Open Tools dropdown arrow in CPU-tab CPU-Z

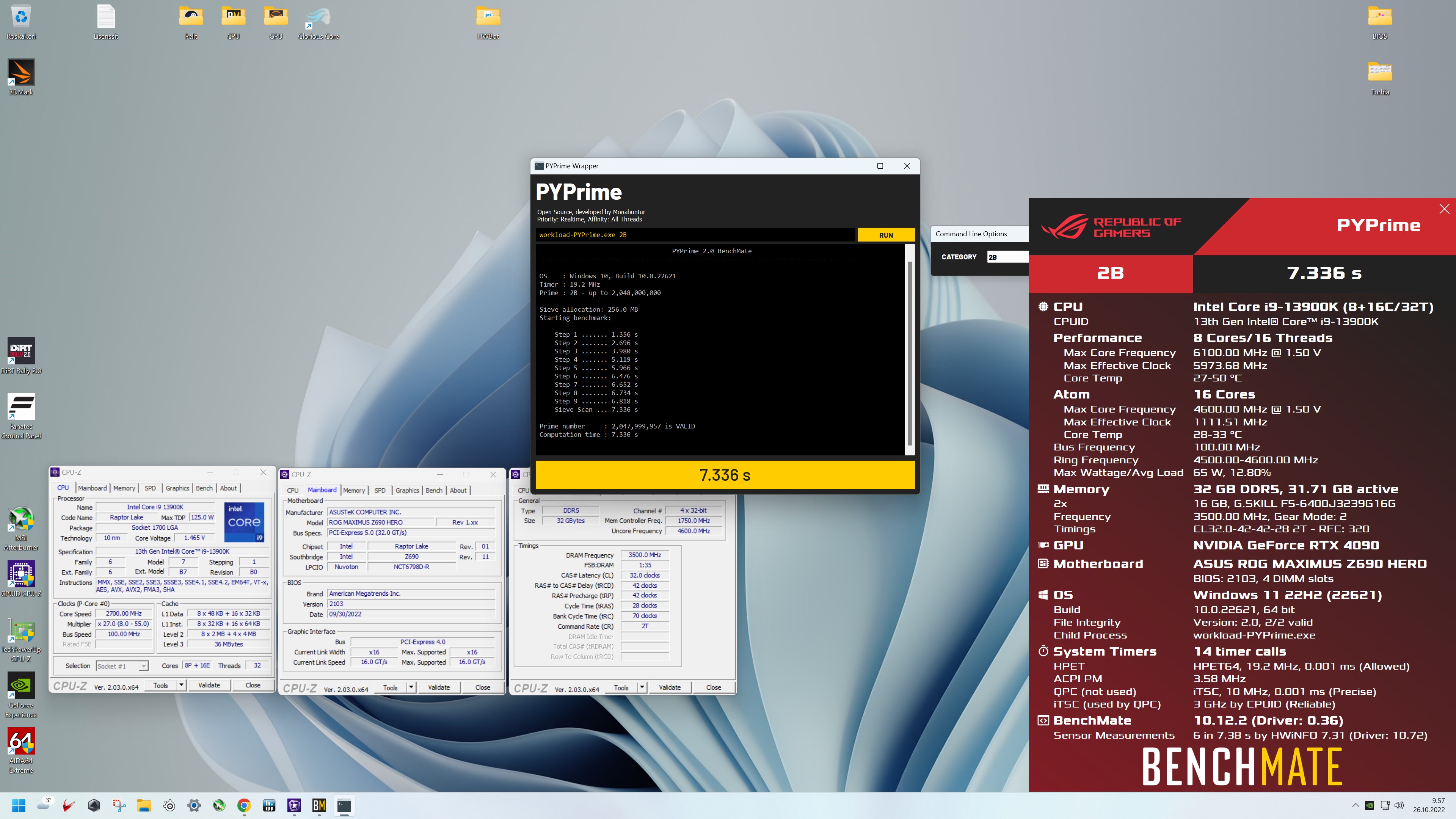(182, 685)
